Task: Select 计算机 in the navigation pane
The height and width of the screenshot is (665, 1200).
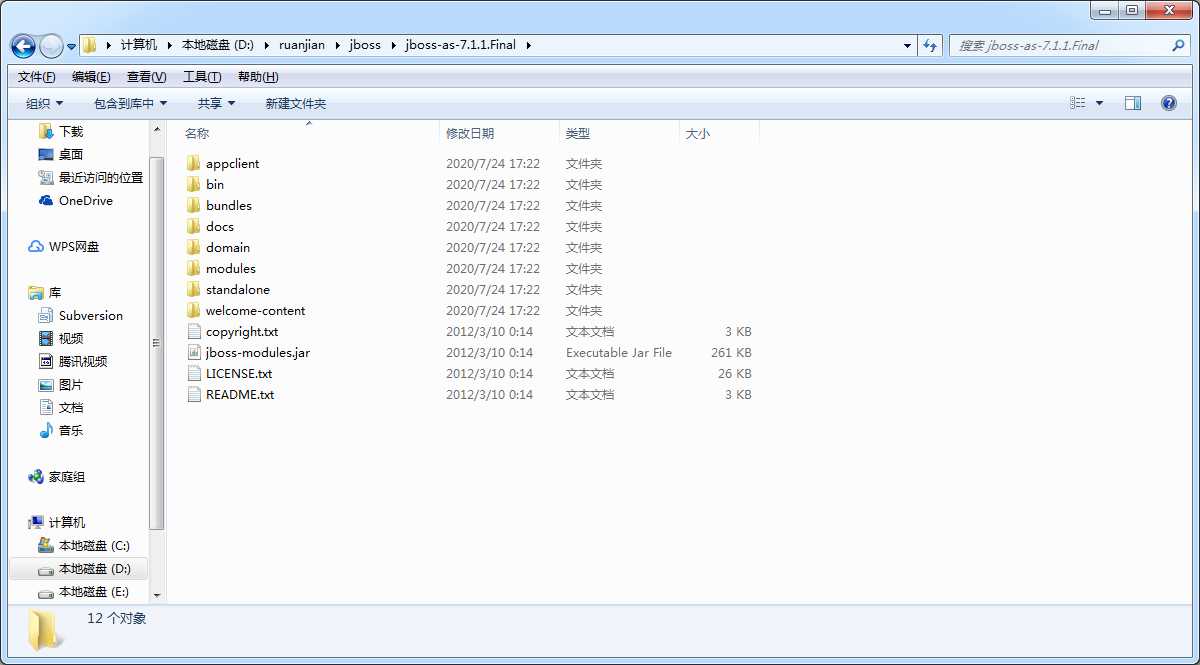Action: [x=67, y=522]
